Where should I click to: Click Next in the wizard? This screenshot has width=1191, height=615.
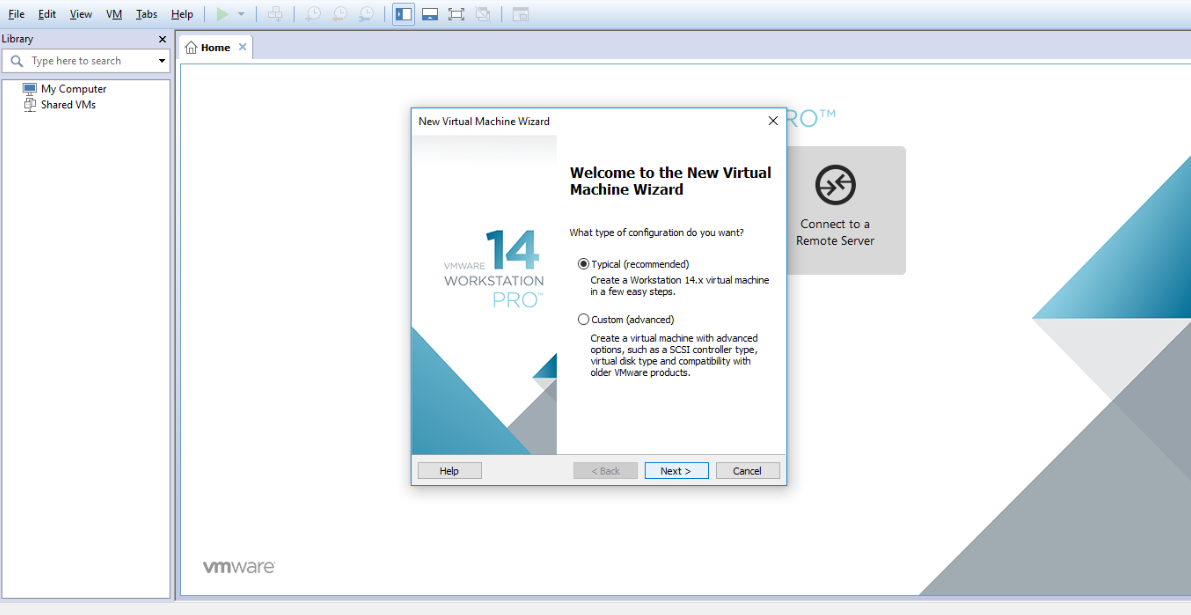[676, 469]
